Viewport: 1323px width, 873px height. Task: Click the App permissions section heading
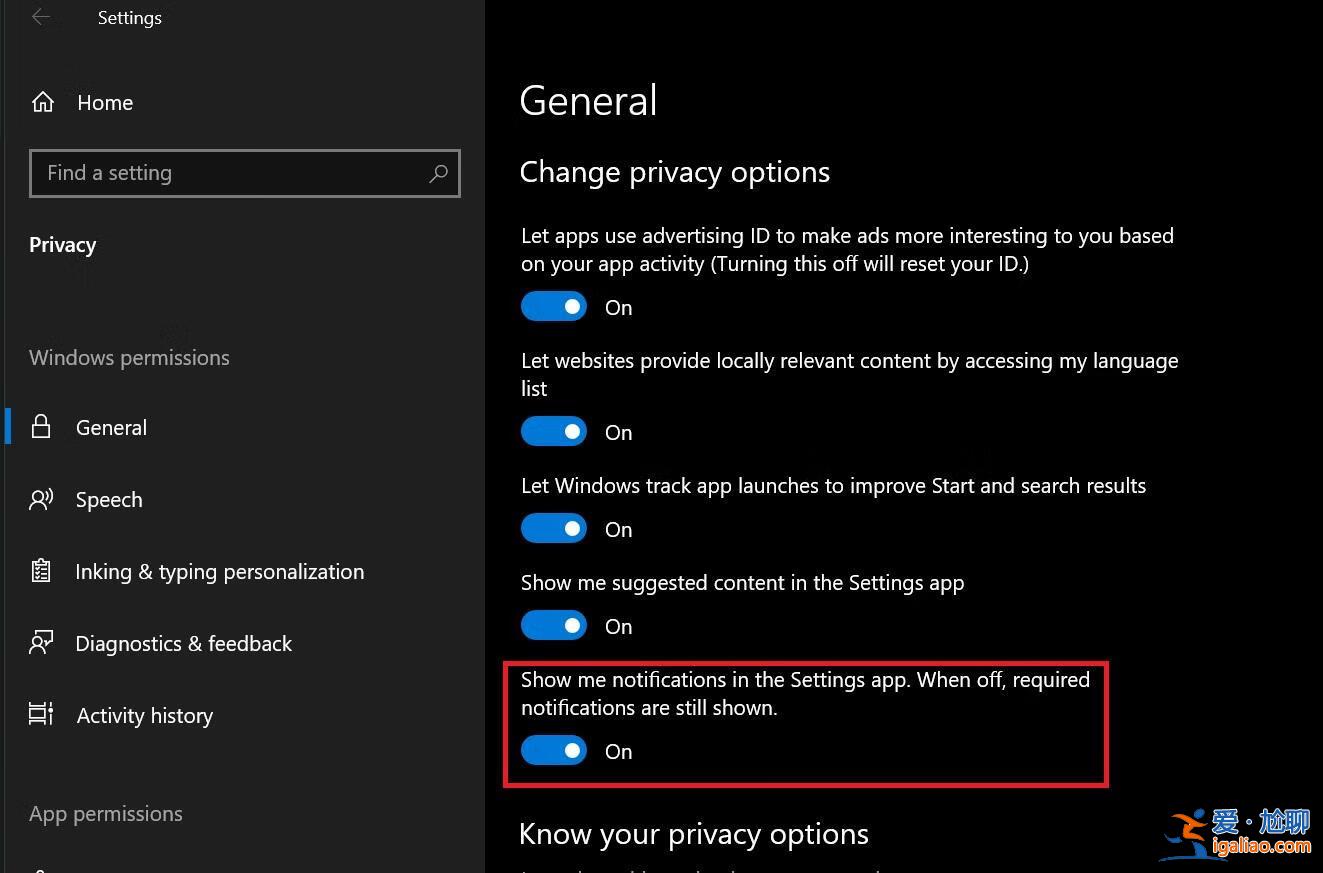[105, 813]
